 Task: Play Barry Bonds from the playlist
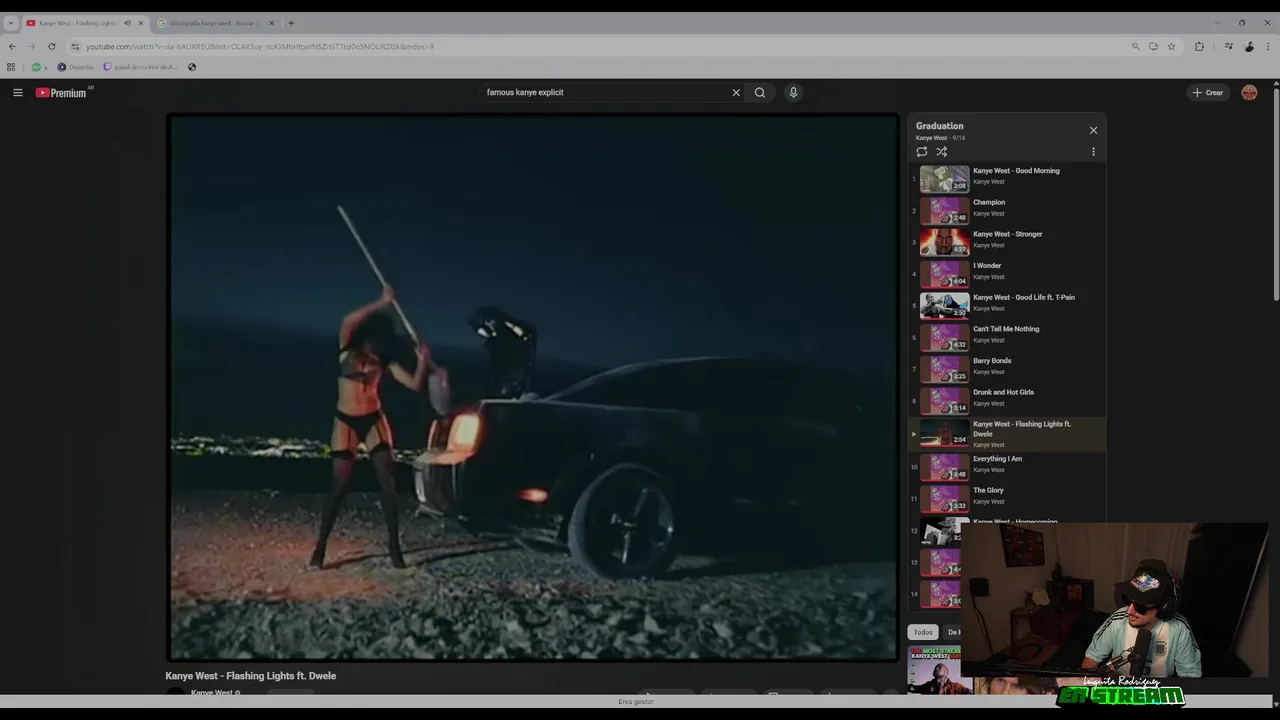1007,368
